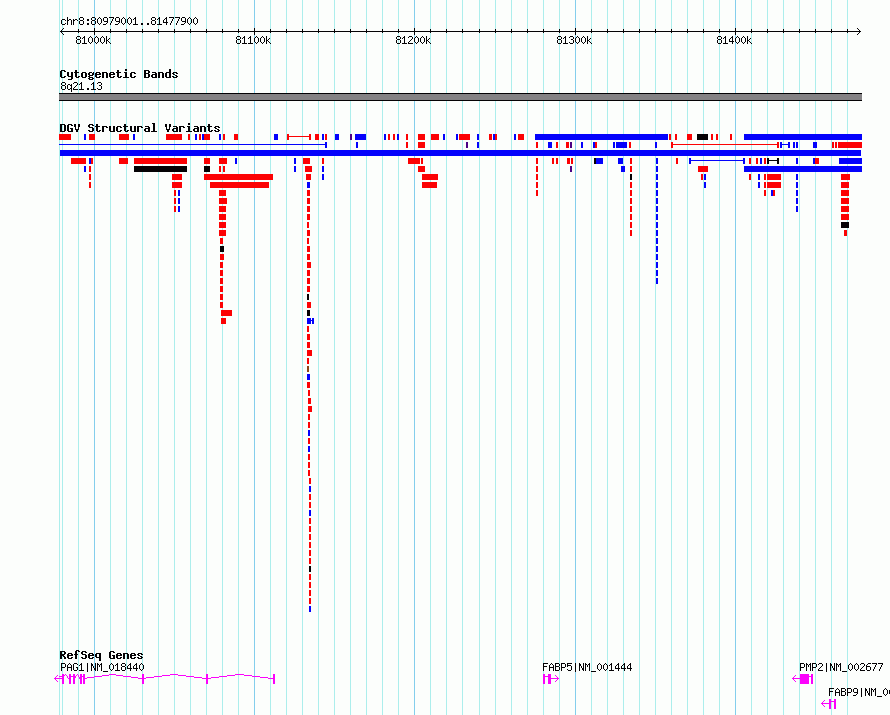This screenshot has width=890, height=715.
Task: Click the DGV Structural Variants track title
Action: point(140,128)
